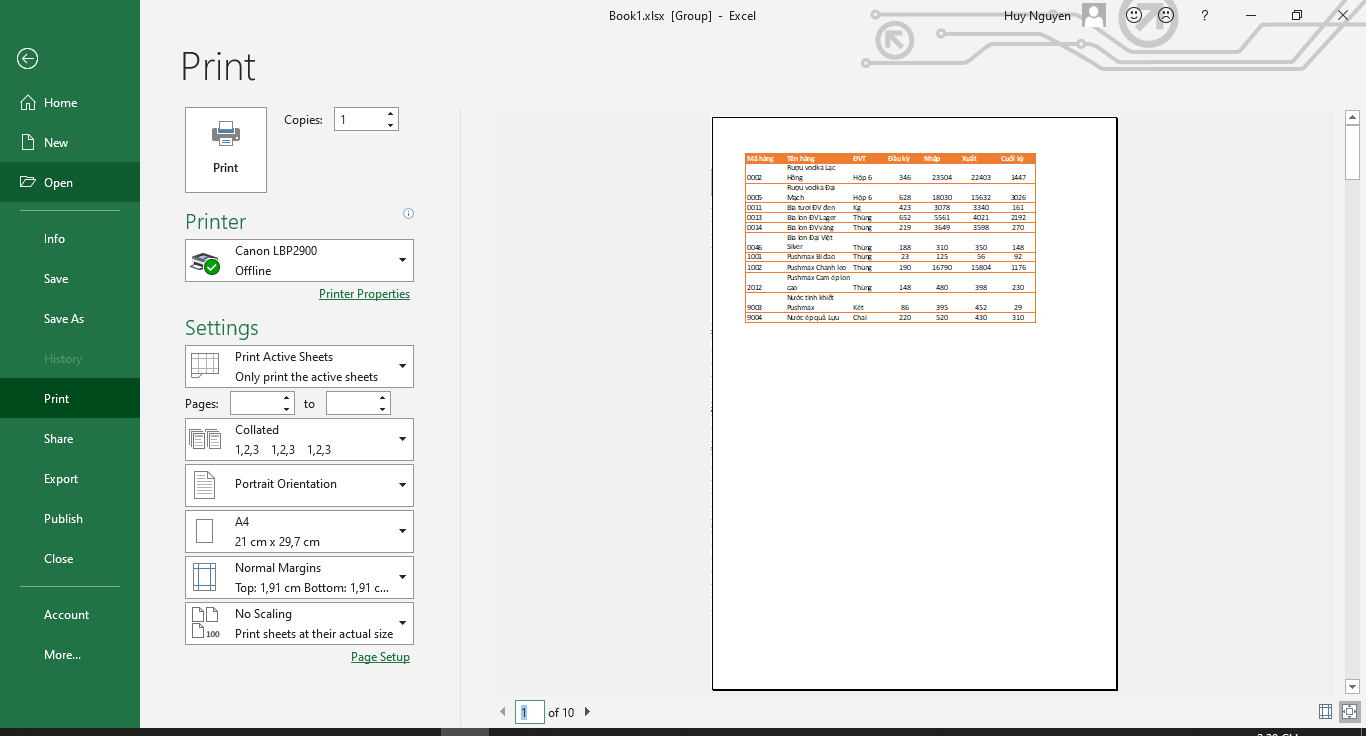Click the user account avatar icon
Image resolution: width=1366 pixels, height=736 pixels.
[1094, 16]
